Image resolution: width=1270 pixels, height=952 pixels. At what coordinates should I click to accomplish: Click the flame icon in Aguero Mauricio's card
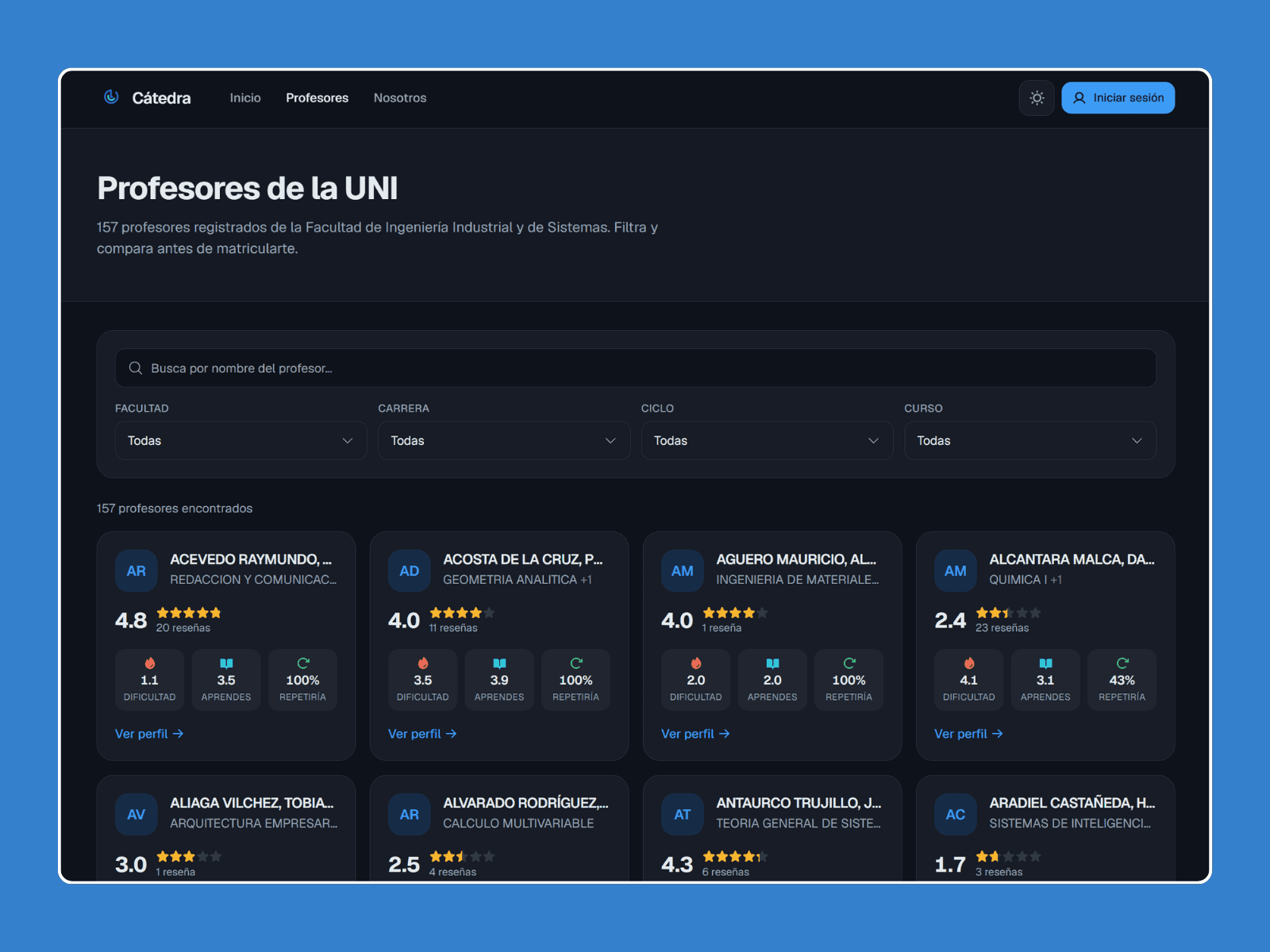pos(696,663)
